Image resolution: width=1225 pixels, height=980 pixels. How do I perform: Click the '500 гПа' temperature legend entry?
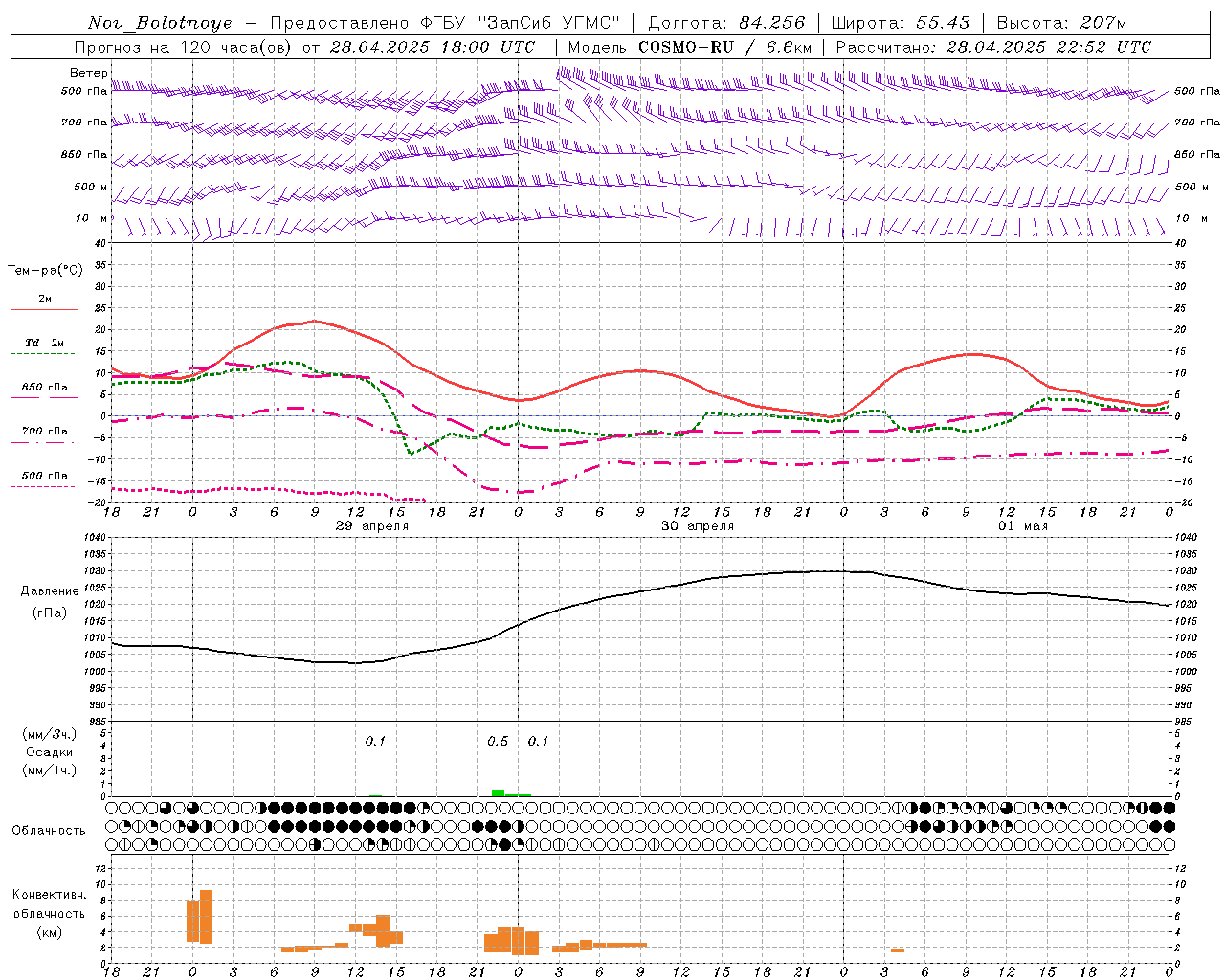click(x=44, y=476)
